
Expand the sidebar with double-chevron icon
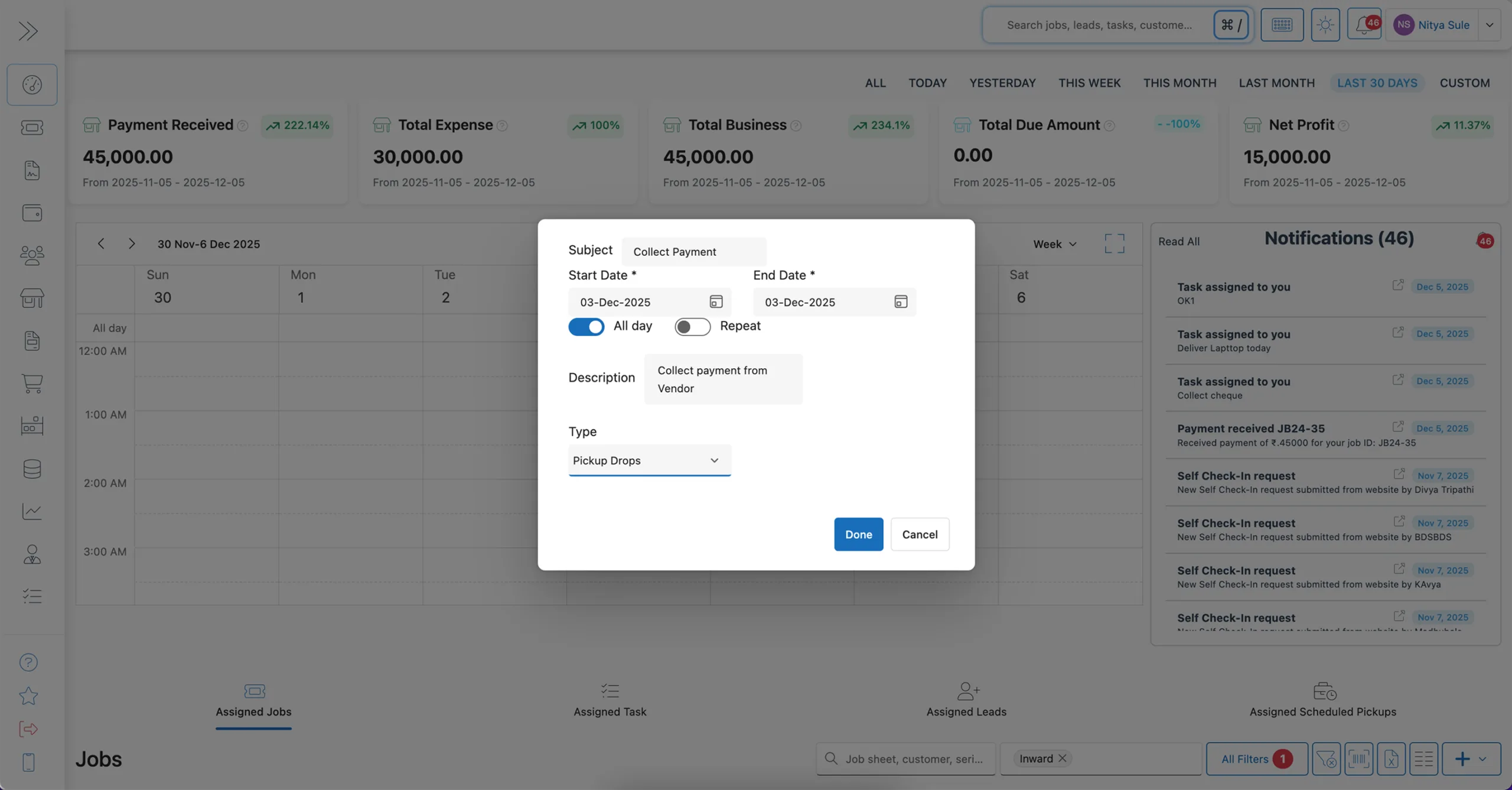coord(28,31)
